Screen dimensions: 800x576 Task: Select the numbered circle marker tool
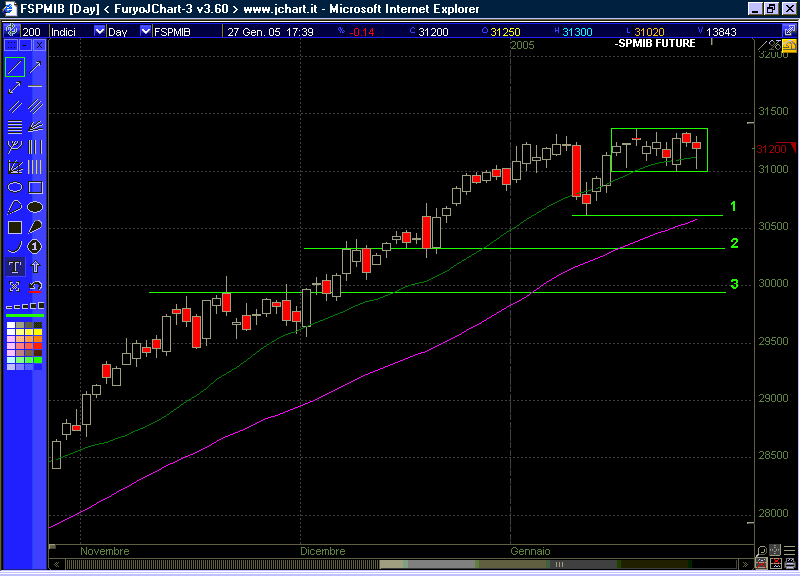click(x=35, y=246)
